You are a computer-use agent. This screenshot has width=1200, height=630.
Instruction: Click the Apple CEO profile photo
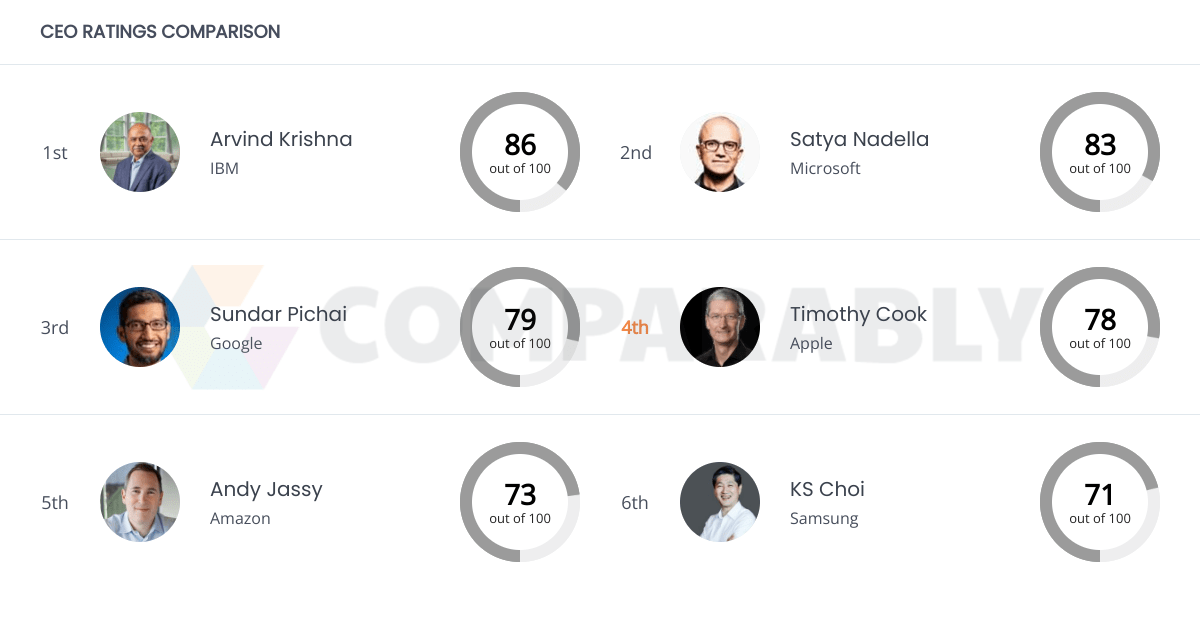pyautogui.click(x=720, y=327)
